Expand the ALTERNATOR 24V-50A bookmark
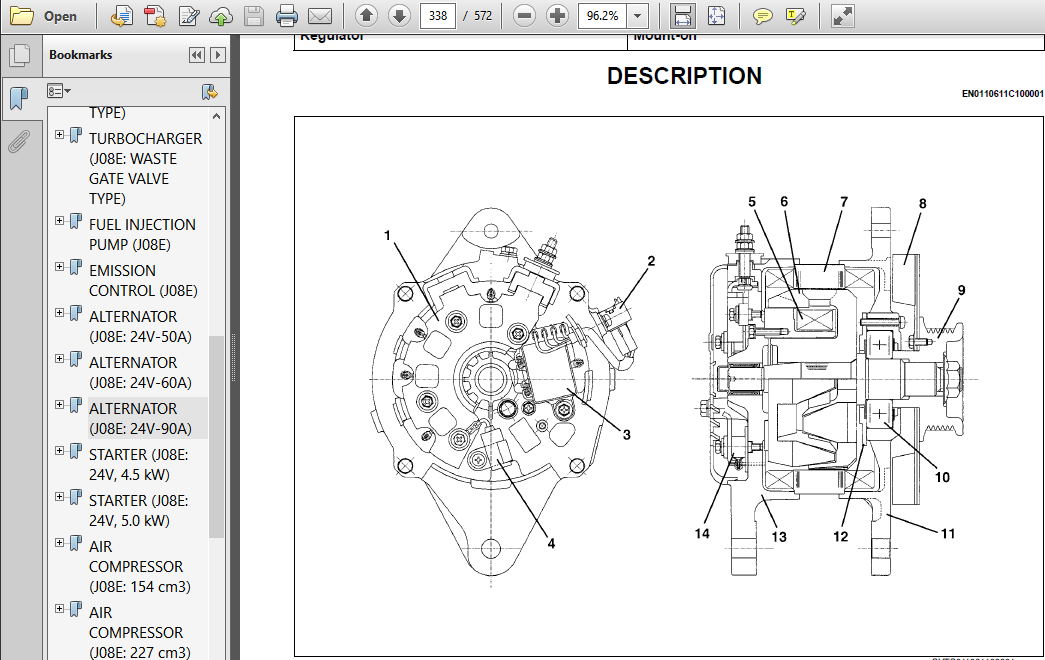 (59, 313)
